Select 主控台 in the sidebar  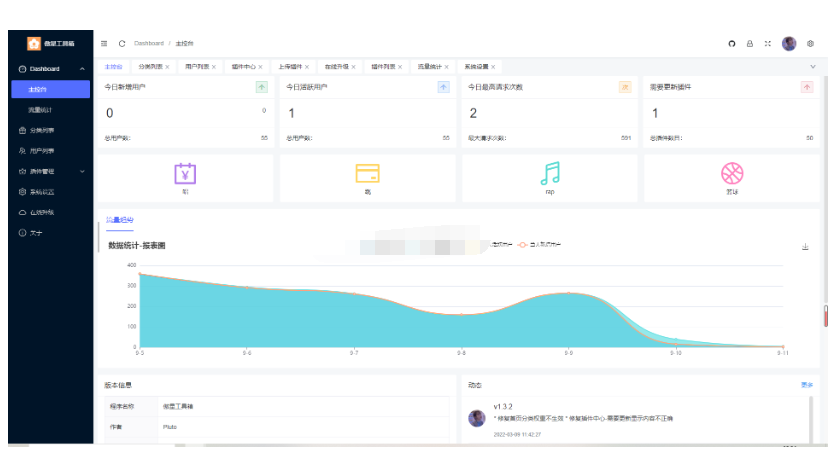point(51,89)
